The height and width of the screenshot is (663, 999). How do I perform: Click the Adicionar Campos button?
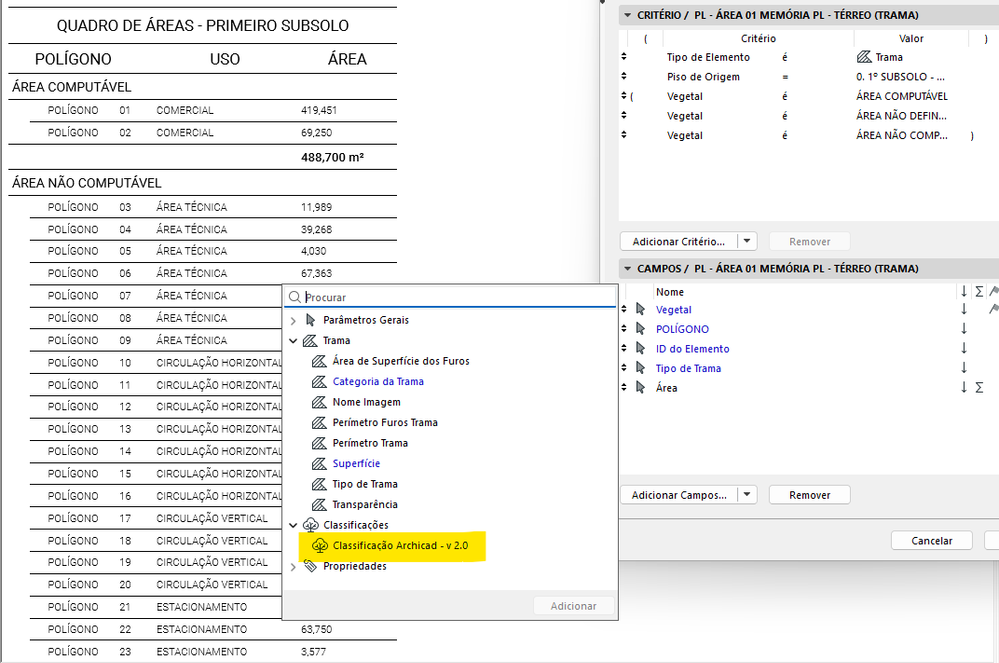point(679,495)
